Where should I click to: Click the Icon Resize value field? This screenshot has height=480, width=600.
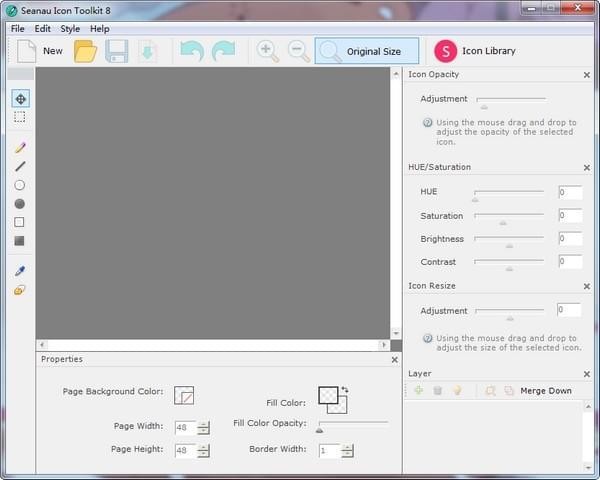569,310
